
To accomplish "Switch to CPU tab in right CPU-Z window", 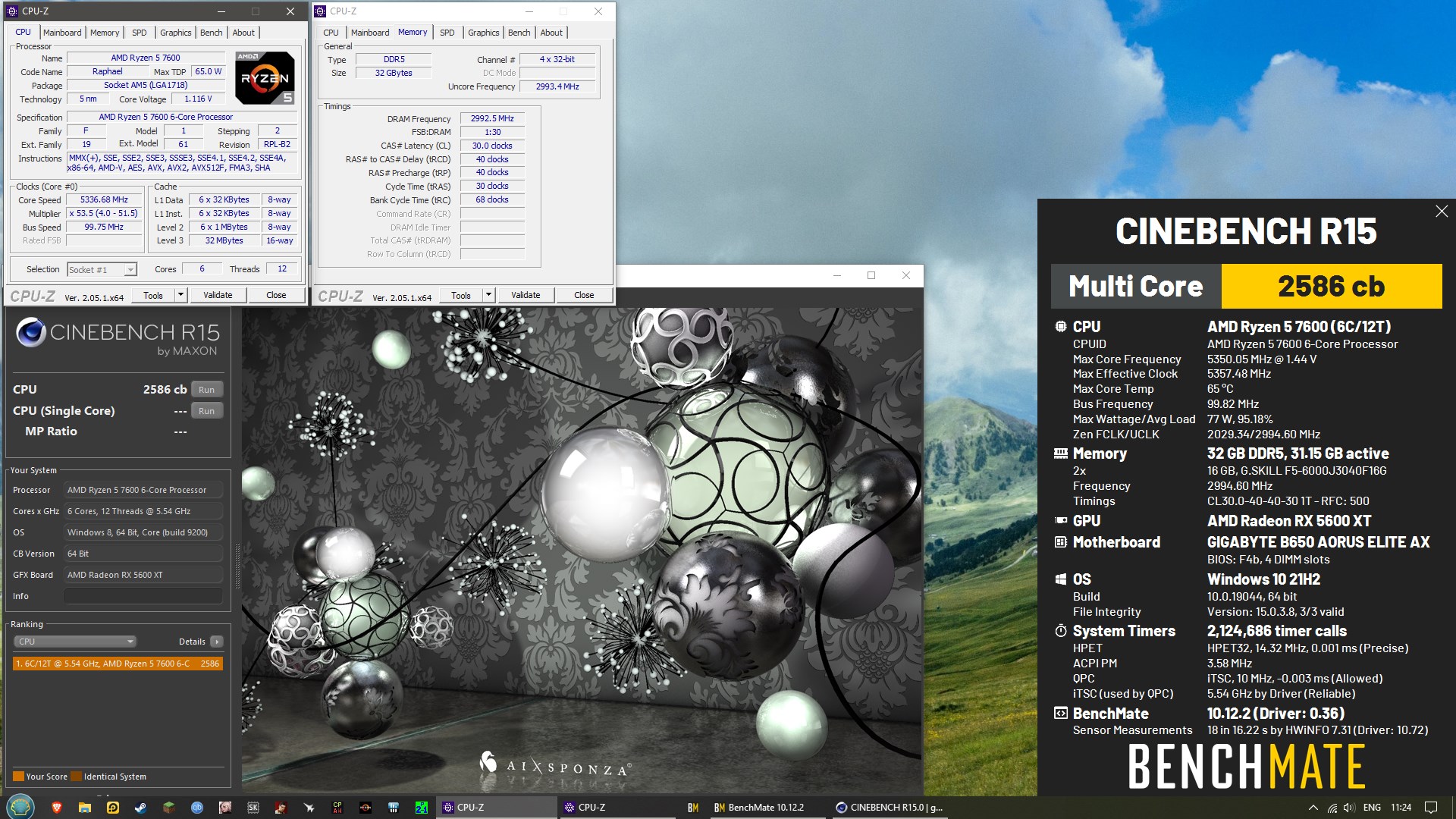I will click(331, 33).
